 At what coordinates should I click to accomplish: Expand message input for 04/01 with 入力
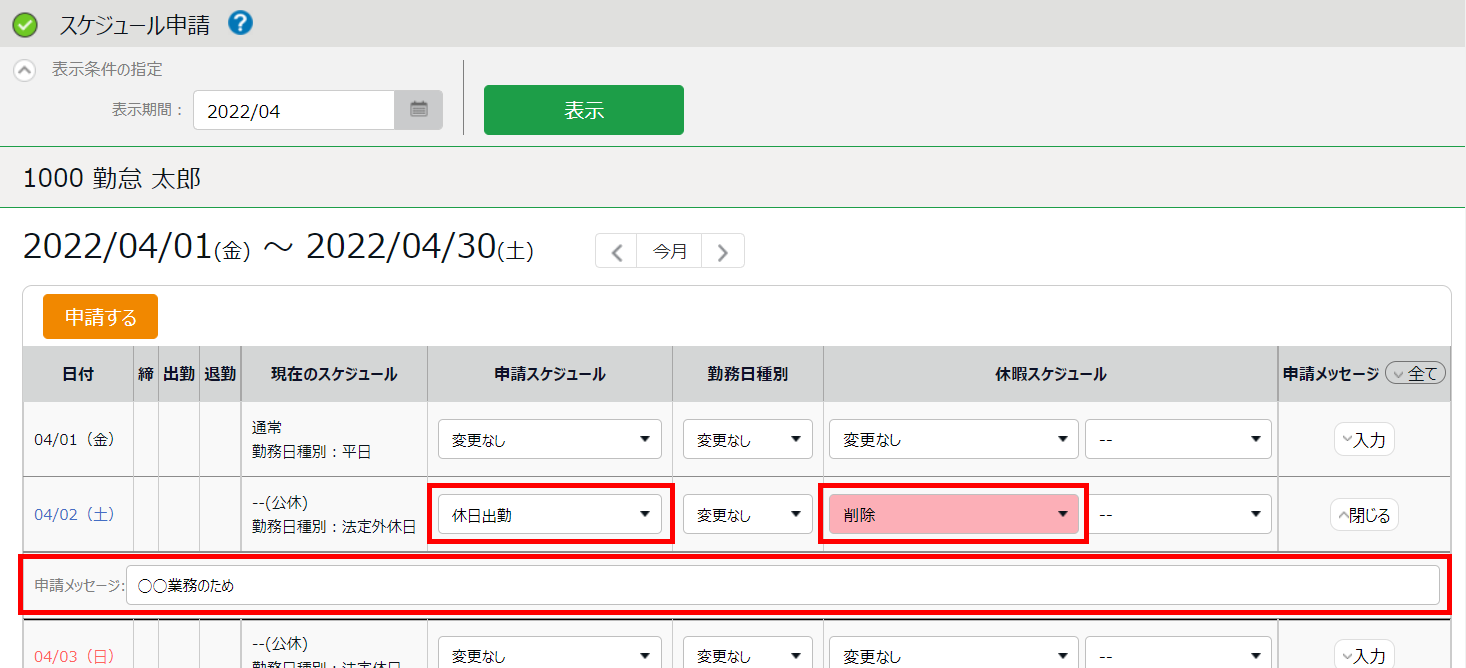pos(1364,439)
